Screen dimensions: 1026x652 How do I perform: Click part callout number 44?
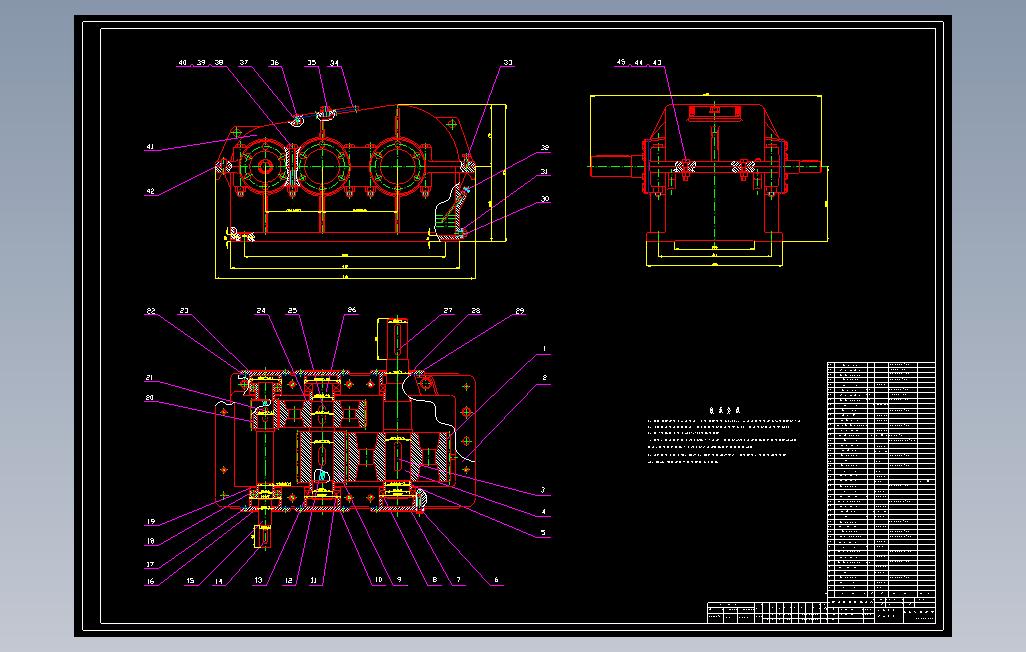[x=639, y=63]
